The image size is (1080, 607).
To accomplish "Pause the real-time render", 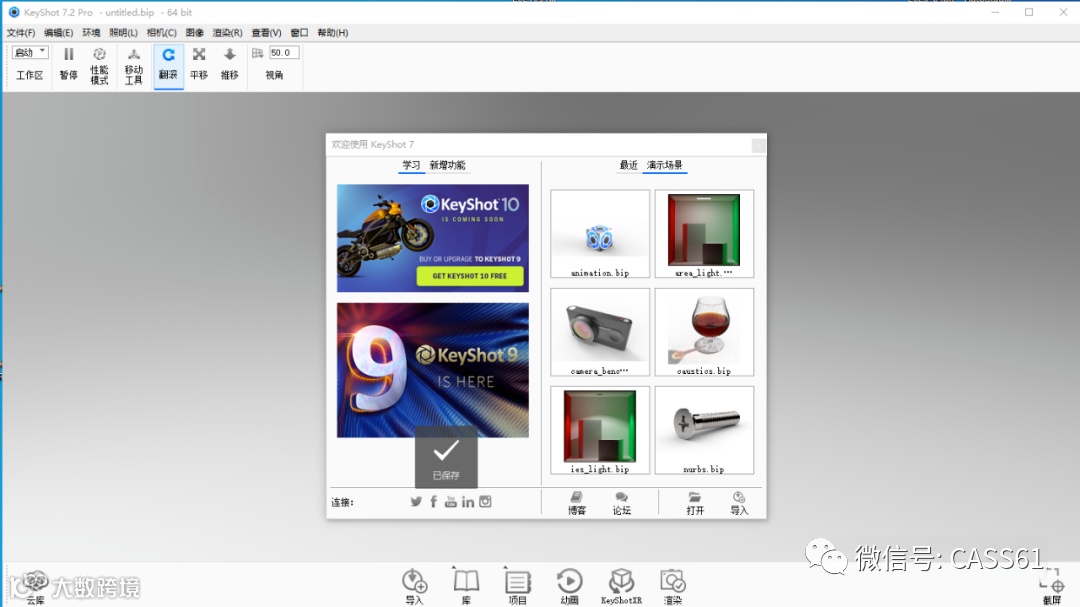I will click(68, 63).
